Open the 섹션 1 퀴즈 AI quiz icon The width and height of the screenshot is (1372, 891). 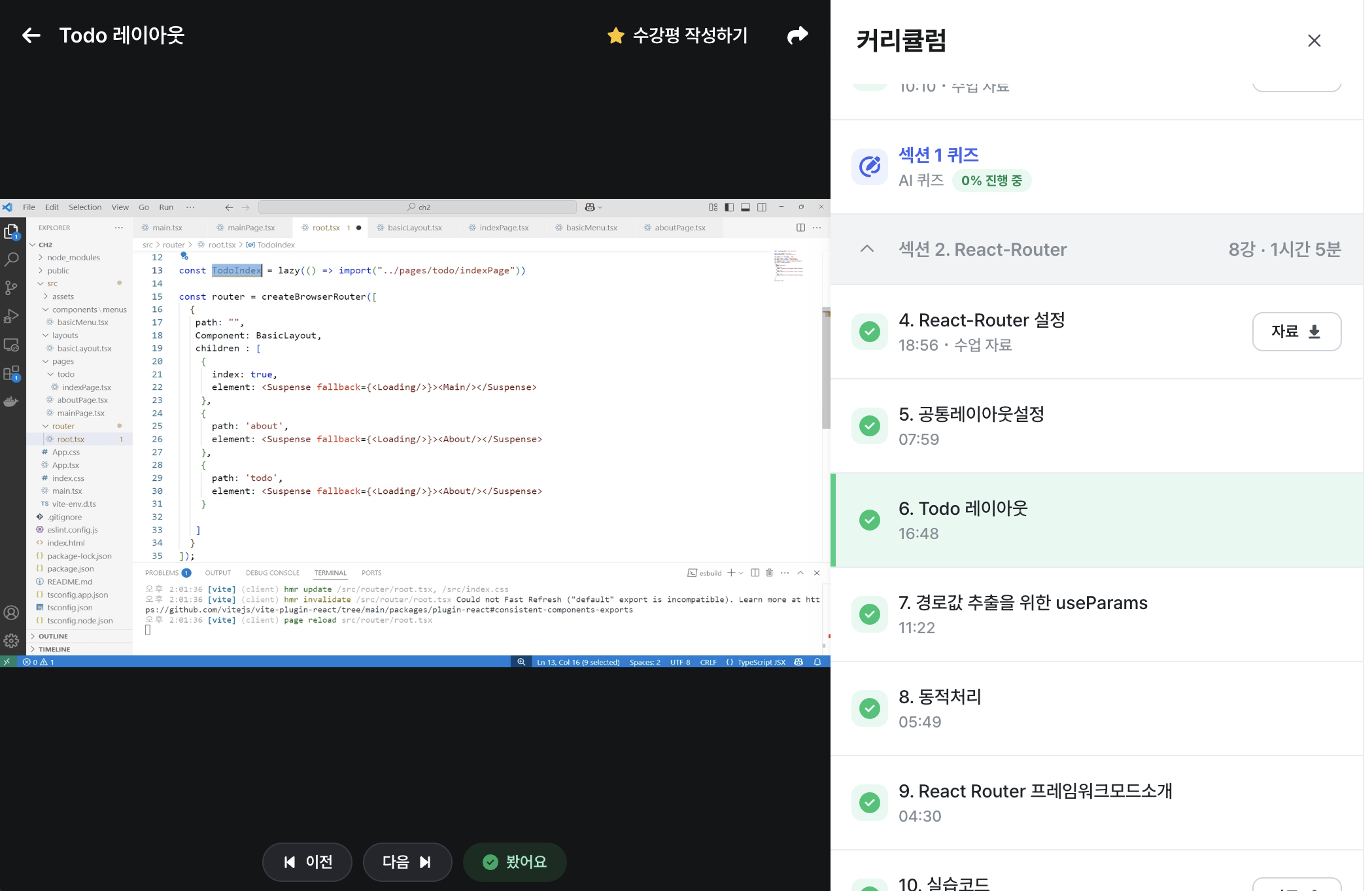pos(869,167)
